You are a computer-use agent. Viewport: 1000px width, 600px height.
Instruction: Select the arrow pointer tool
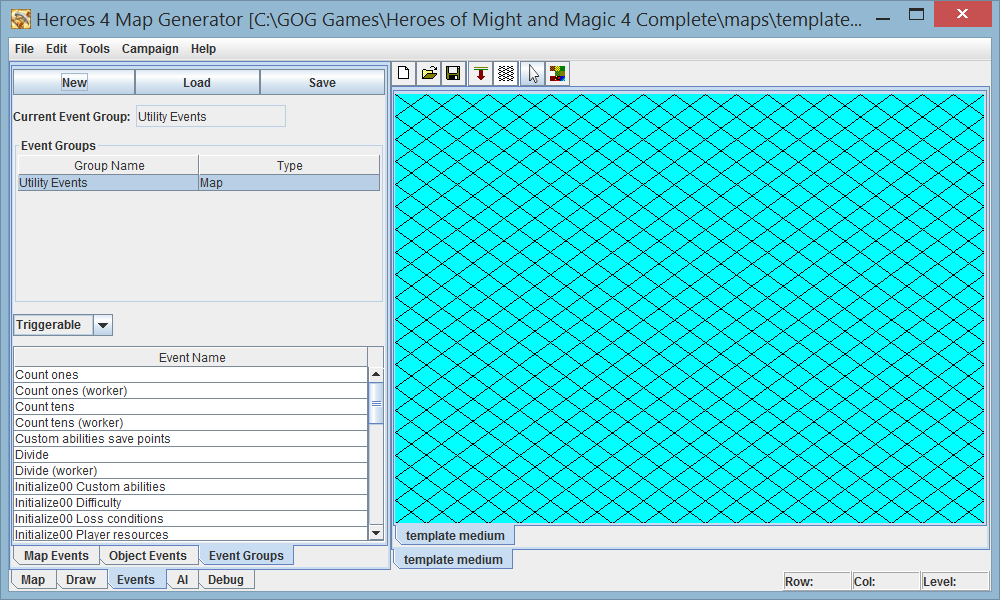(533, 73)
